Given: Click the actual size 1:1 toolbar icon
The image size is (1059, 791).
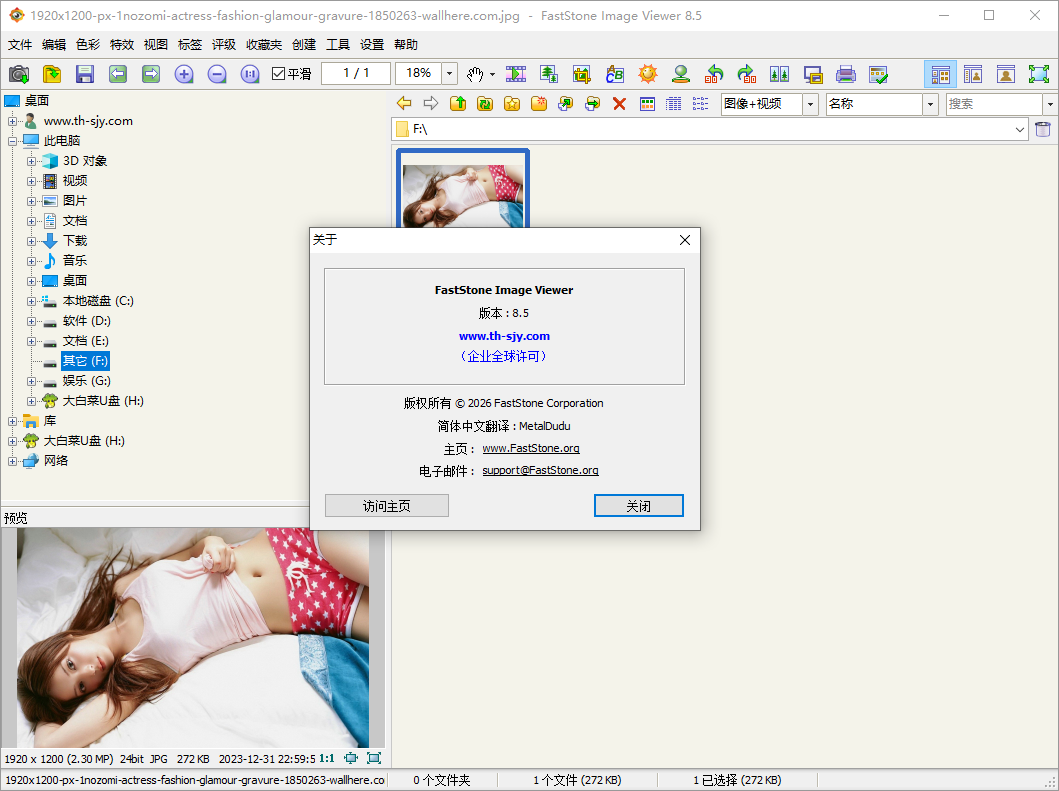Looking at the screenshot, I should [x=250, y=74].
